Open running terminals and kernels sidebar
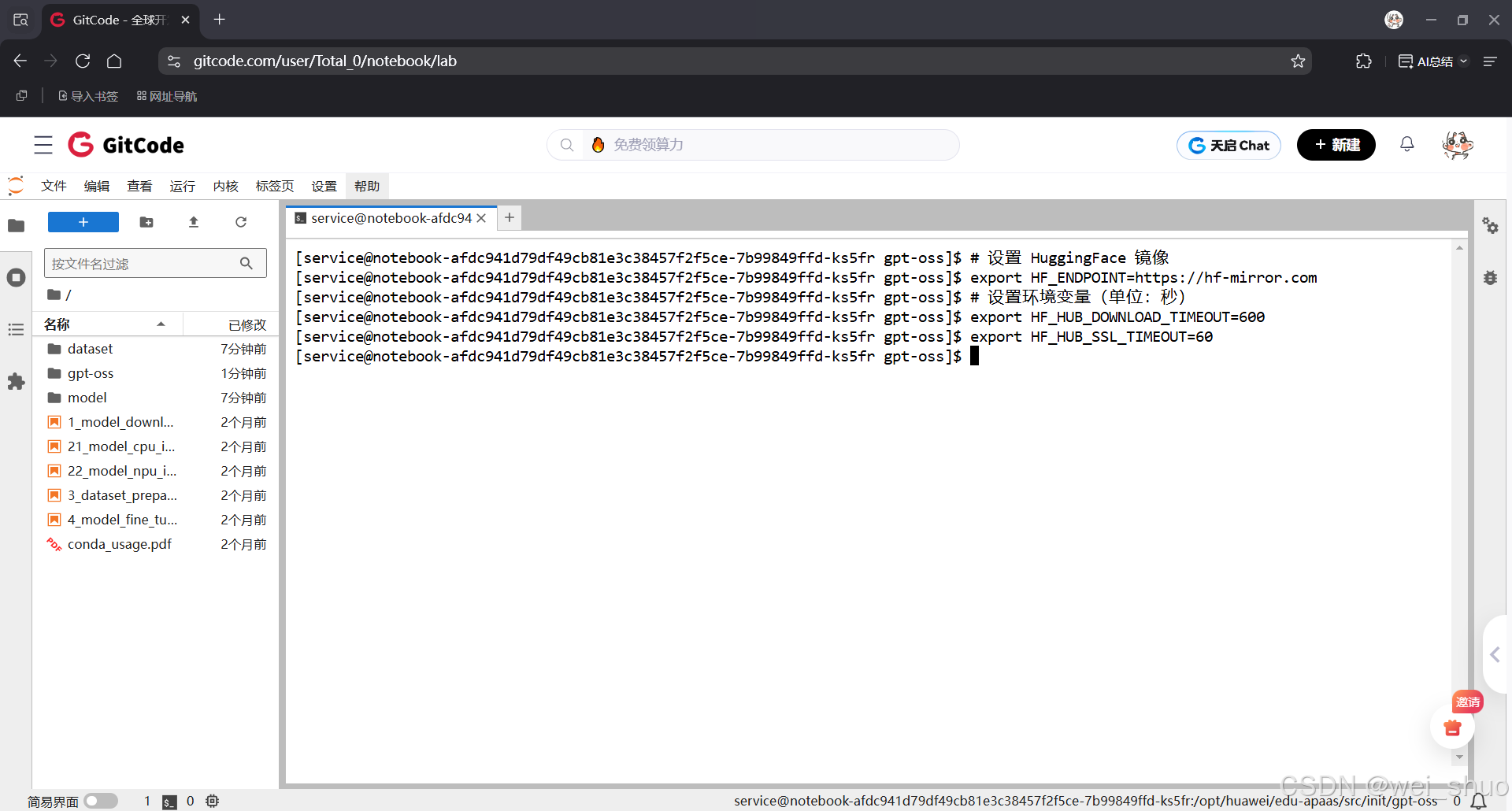Viewport: 1512px width, 811px height. coord(16,277)
